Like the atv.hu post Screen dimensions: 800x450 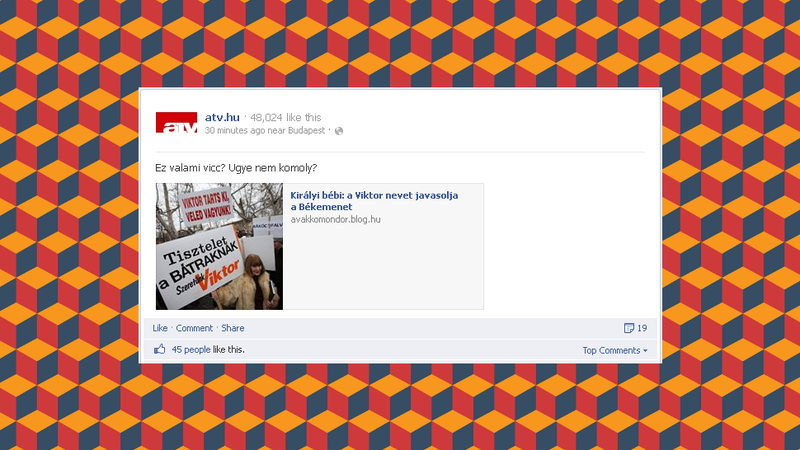point(160,328)
